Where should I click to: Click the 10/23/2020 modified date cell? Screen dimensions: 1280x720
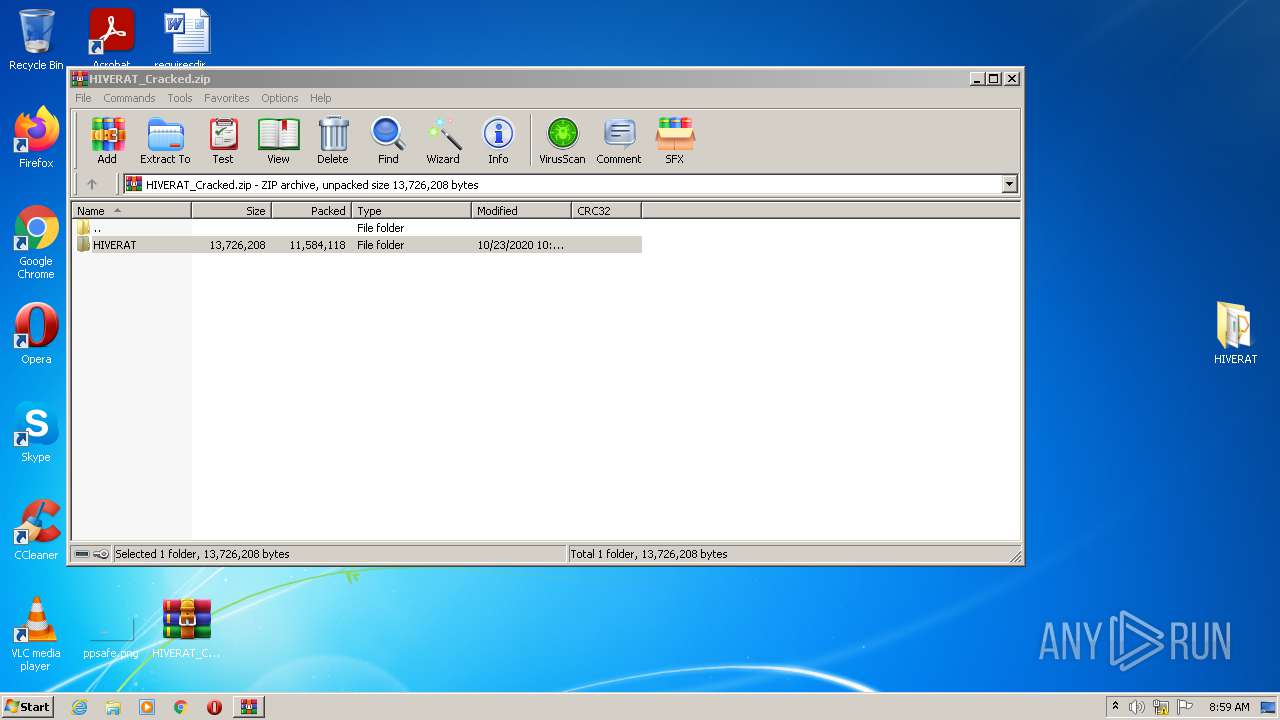point(520,245)
